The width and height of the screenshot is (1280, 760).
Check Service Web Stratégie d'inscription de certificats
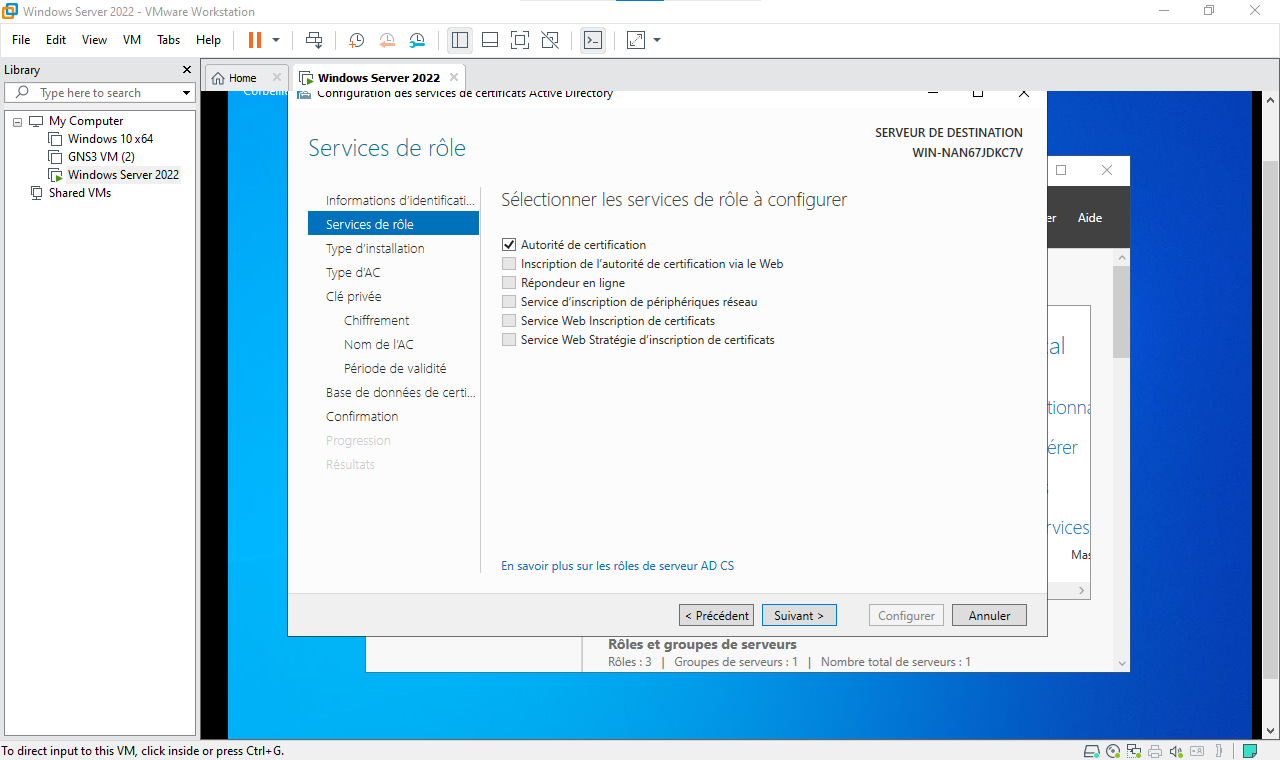(509, 340)
